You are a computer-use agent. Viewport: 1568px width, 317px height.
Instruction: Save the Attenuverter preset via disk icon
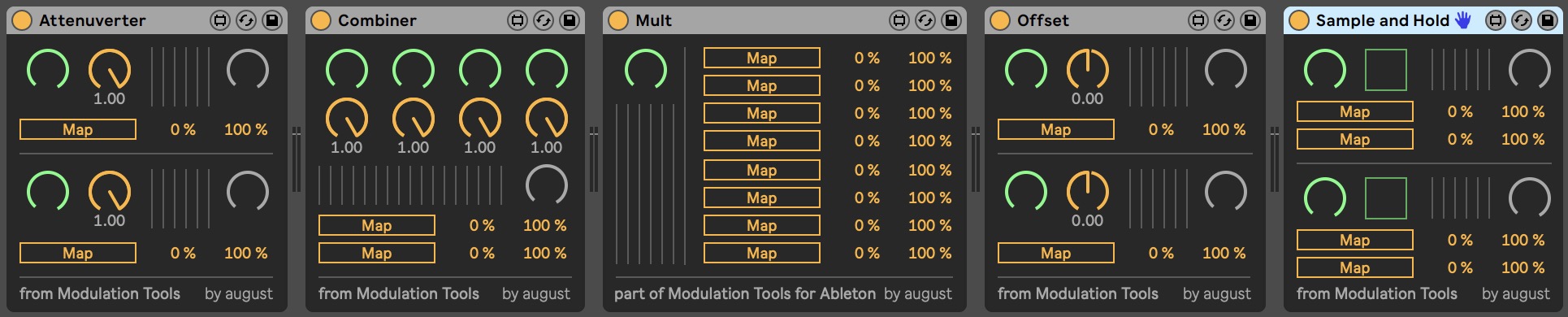click(272, 20)
